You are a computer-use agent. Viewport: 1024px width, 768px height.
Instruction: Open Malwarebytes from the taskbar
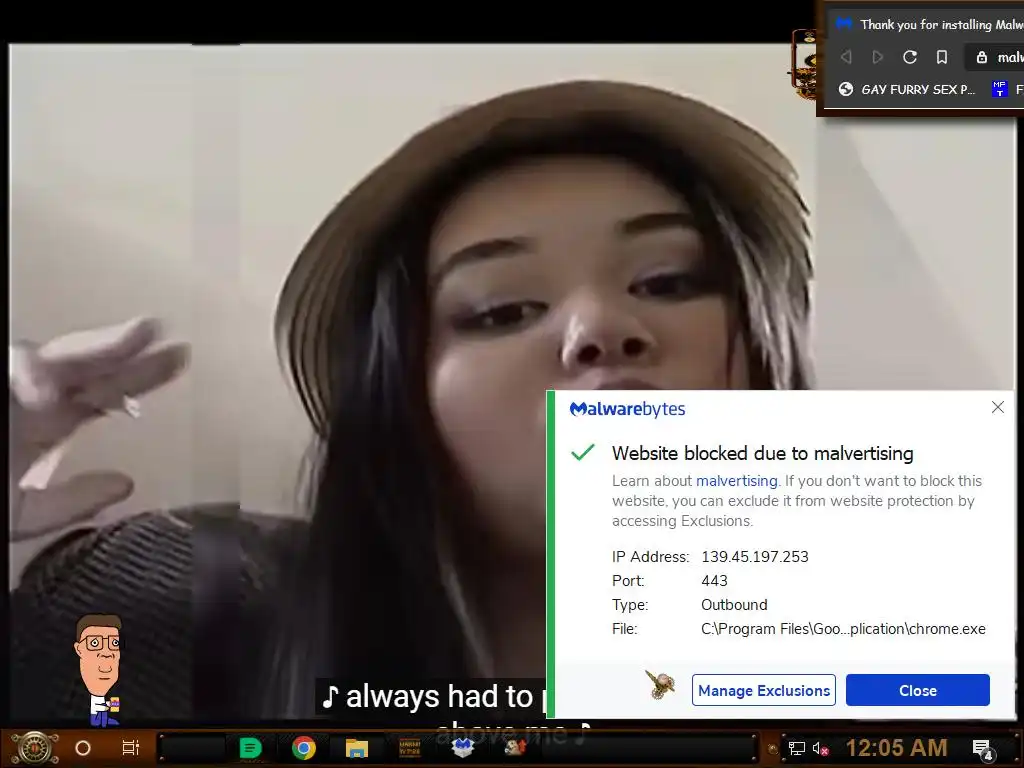tap(462, 748)
